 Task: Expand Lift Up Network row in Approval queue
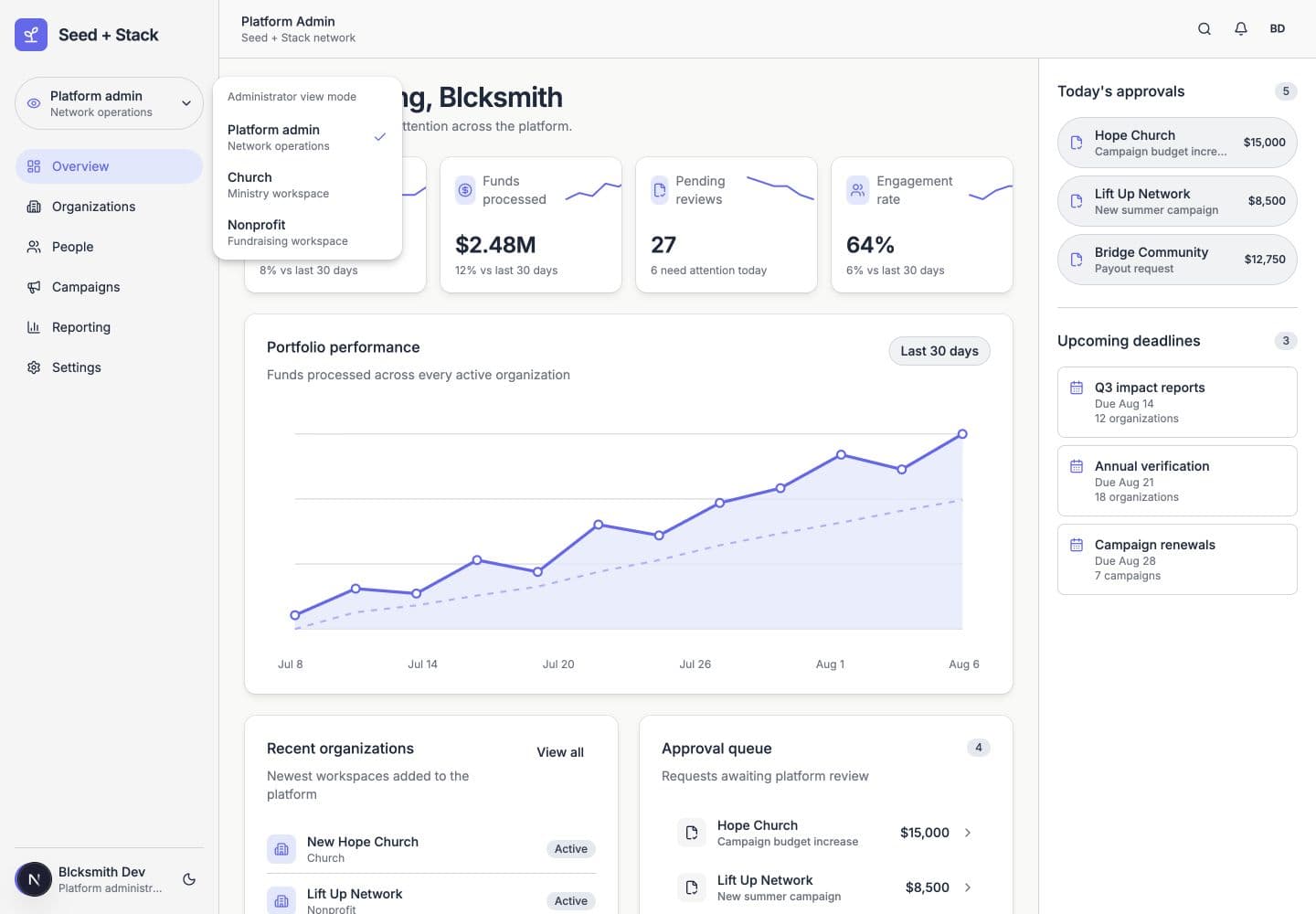[968, 887]
